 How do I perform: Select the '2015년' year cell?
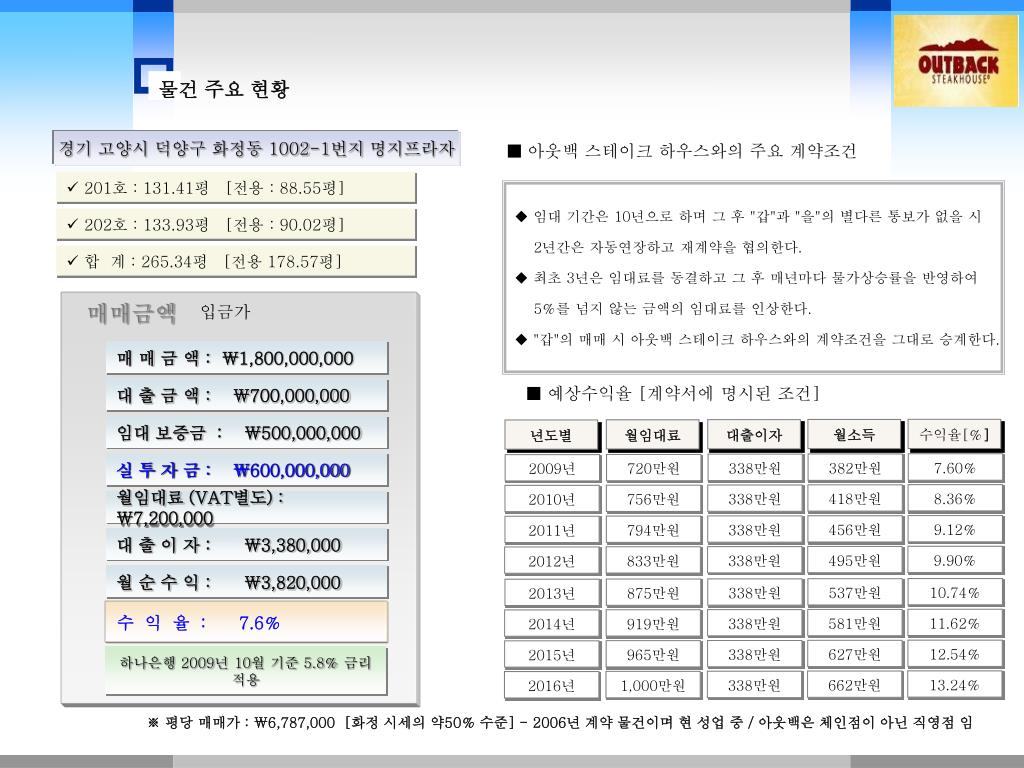(552, 654)
